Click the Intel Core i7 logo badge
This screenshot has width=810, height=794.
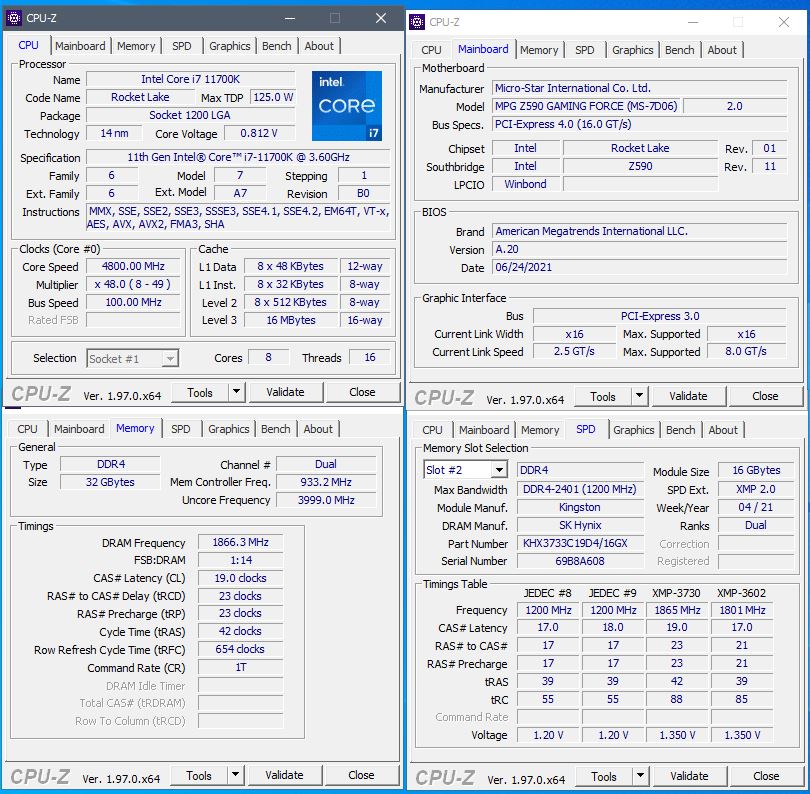[347, 106]
